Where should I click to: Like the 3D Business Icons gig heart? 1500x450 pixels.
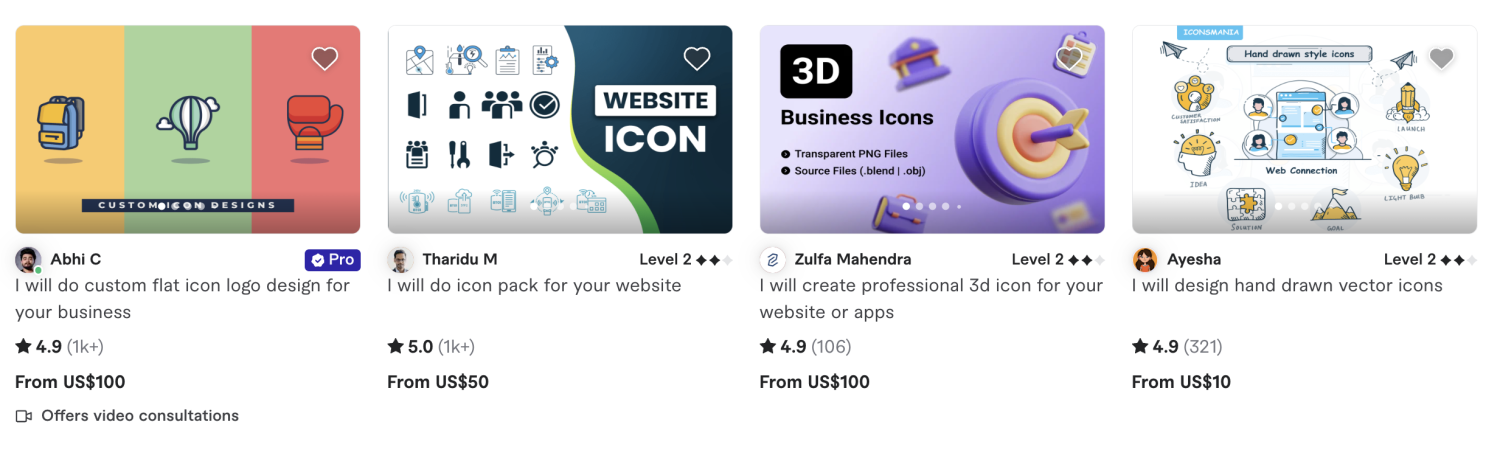pyautogui.click(x=1069, y=59)
